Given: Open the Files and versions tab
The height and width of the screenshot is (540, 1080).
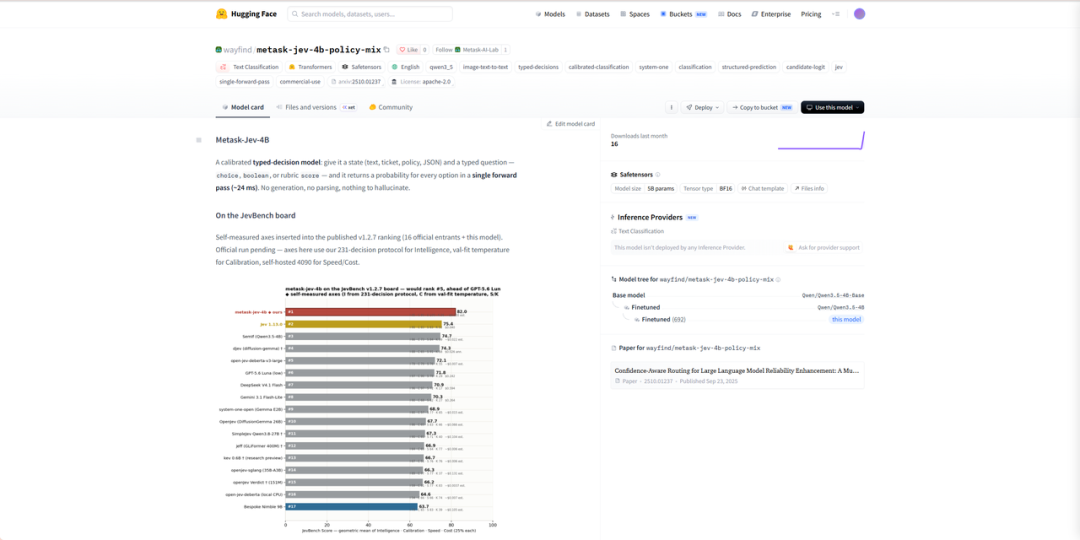Looking at the screenshot, I should 315,107.
